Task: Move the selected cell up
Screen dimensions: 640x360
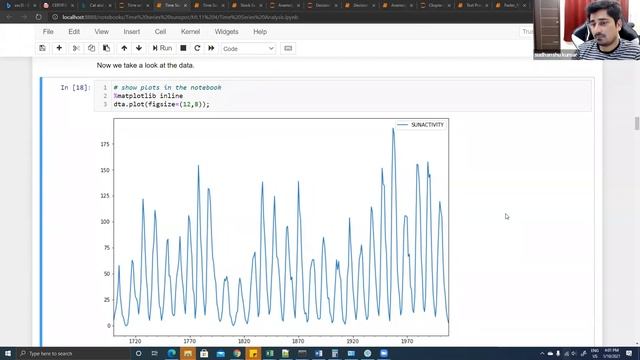Action: pos(124,48)
